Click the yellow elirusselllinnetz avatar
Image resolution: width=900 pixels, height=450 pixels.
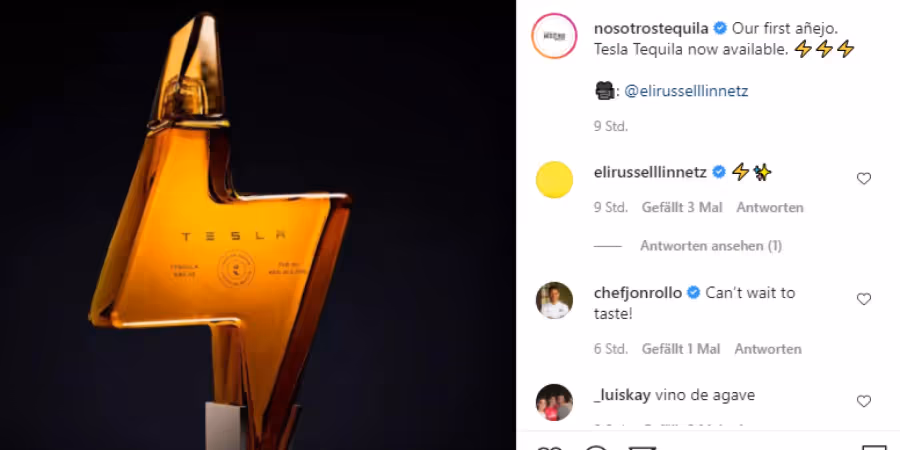coord(554,180)
